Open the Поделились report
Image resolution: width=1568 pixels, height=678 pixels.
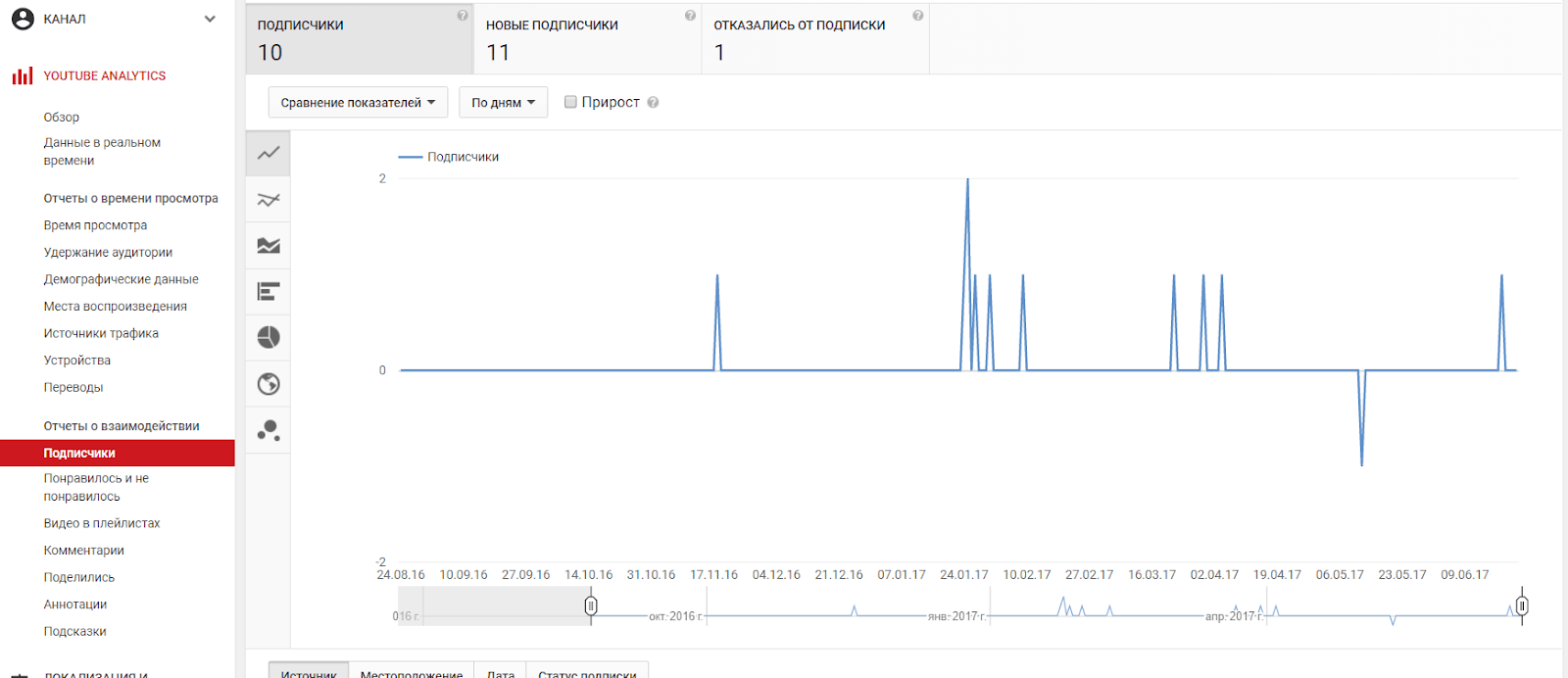[x=79, y=578]
